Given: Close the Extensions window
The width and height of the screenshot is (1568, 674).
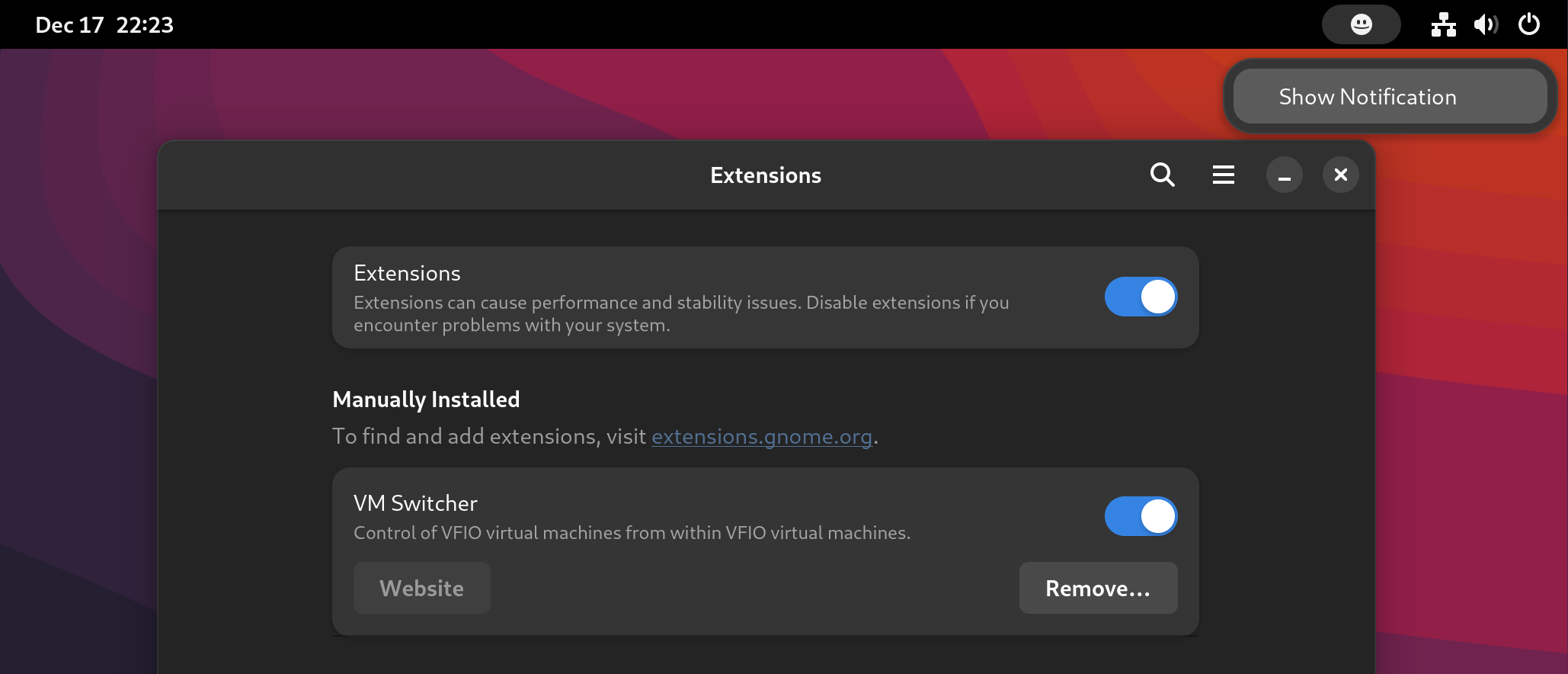Looking at the screenshot, I should (x=1340, y=175).
